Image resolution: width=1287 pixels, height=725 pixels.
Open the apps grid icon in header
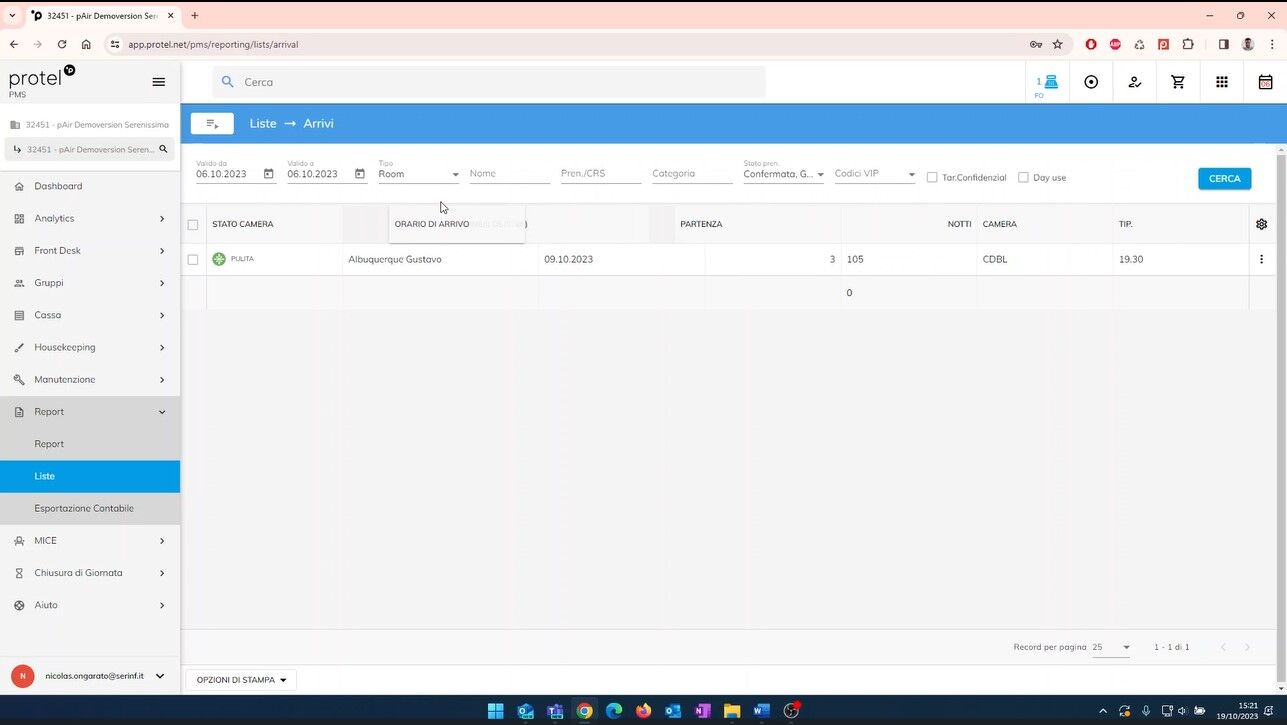(1221, 82)
